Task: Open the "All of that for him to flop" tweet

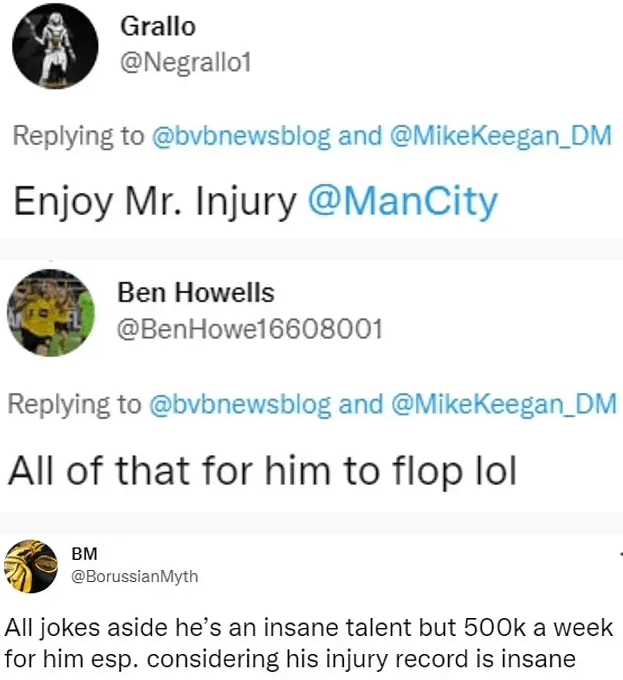Action: pos(262,469)
